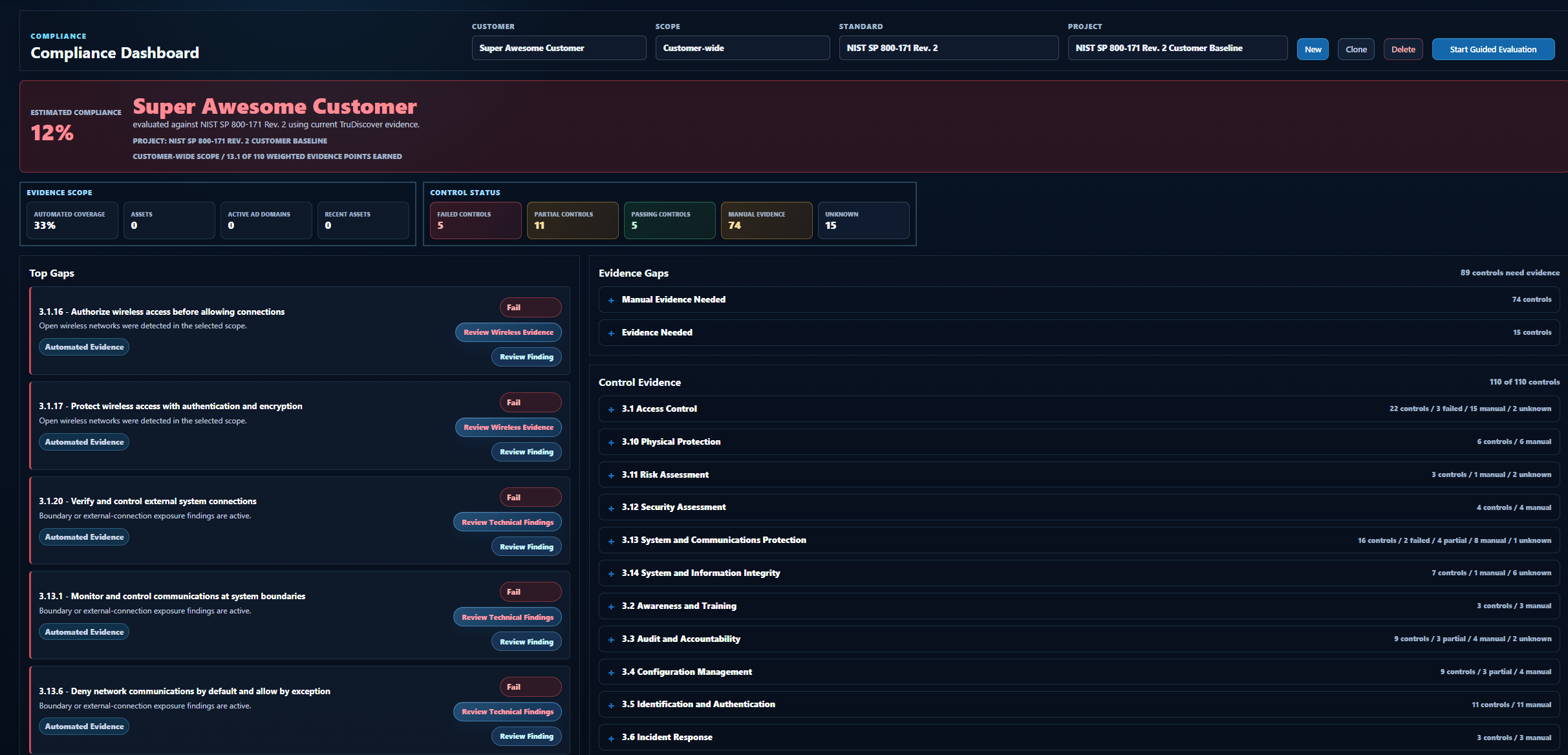The width and height of the screenshot is (1568, 755).
Task: Open the Passing Controls status card
Action: tap(670, 220)
